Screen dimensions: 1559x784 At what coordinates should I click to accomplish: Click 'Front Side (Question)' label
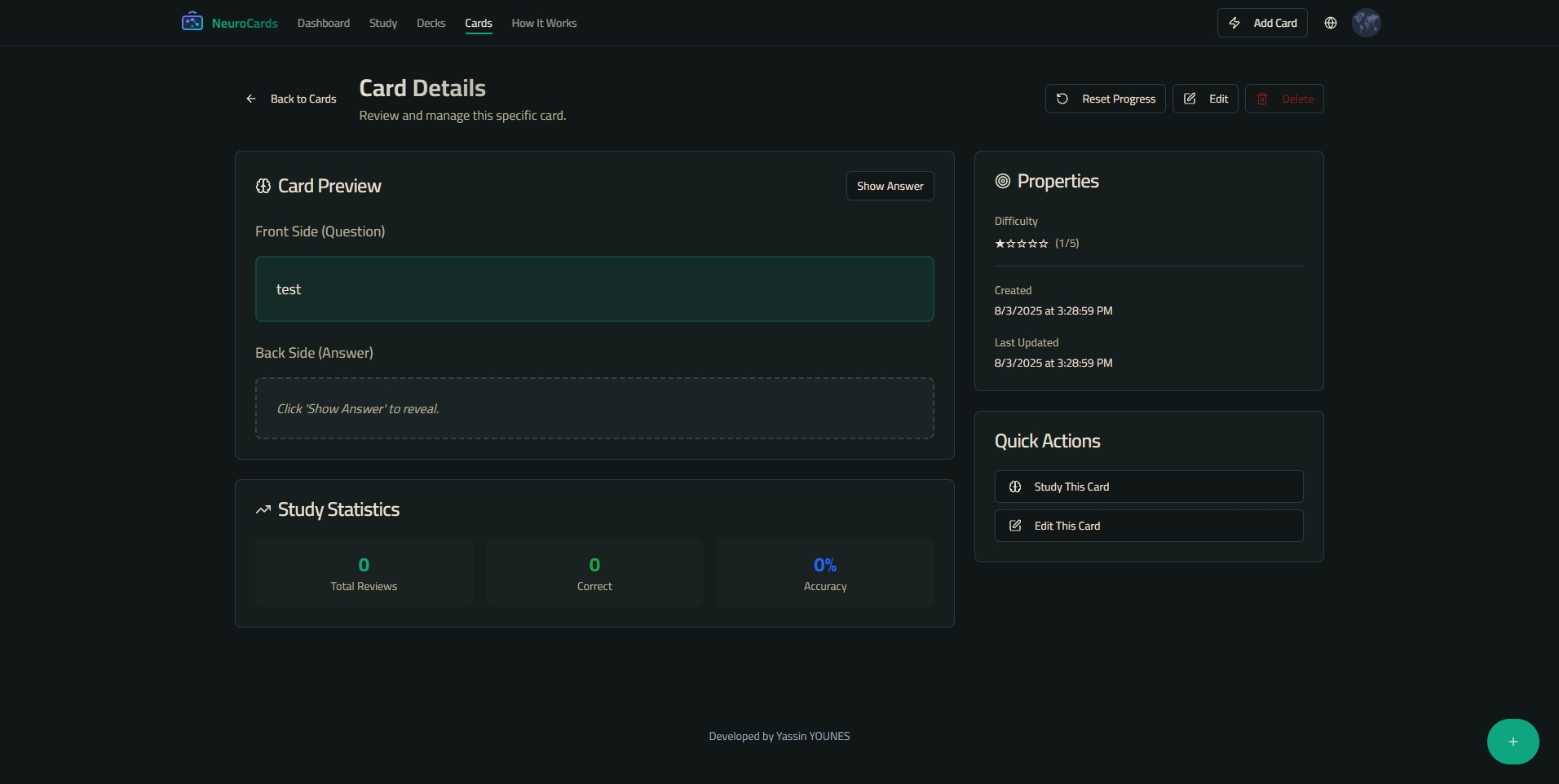(320, 231)
